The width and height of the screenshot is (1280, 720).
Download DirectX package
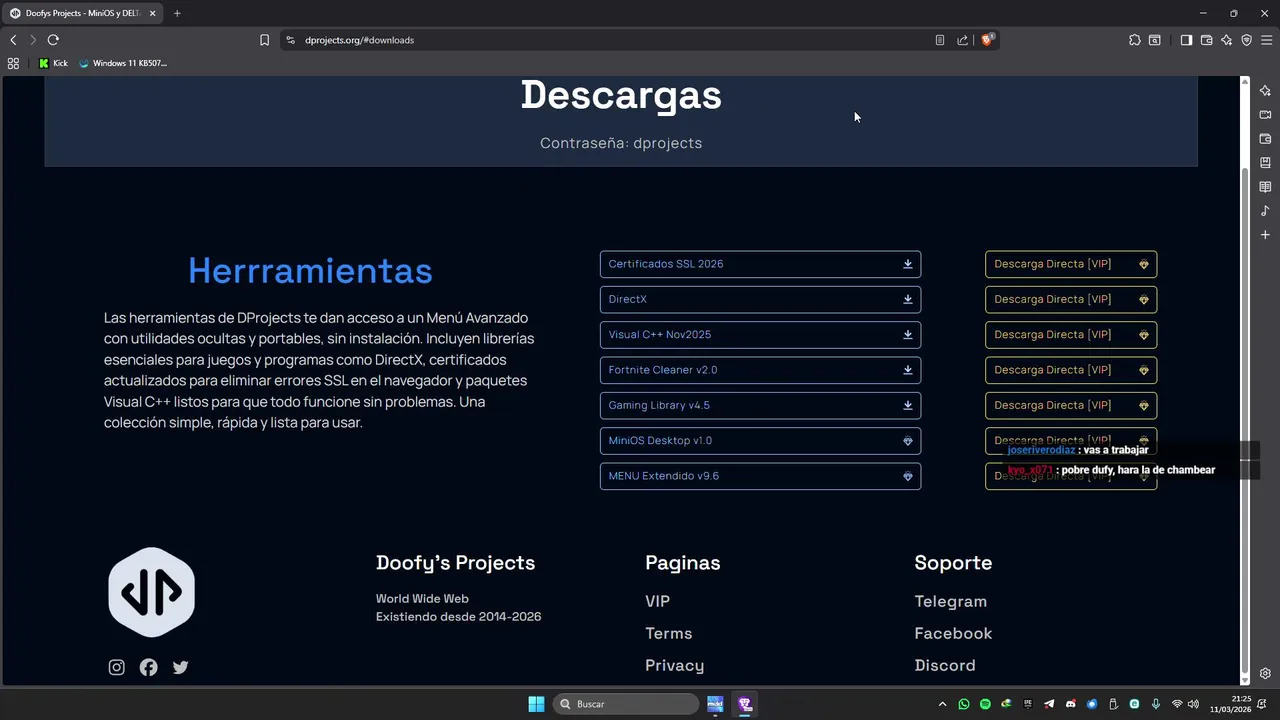click(760, 299)
